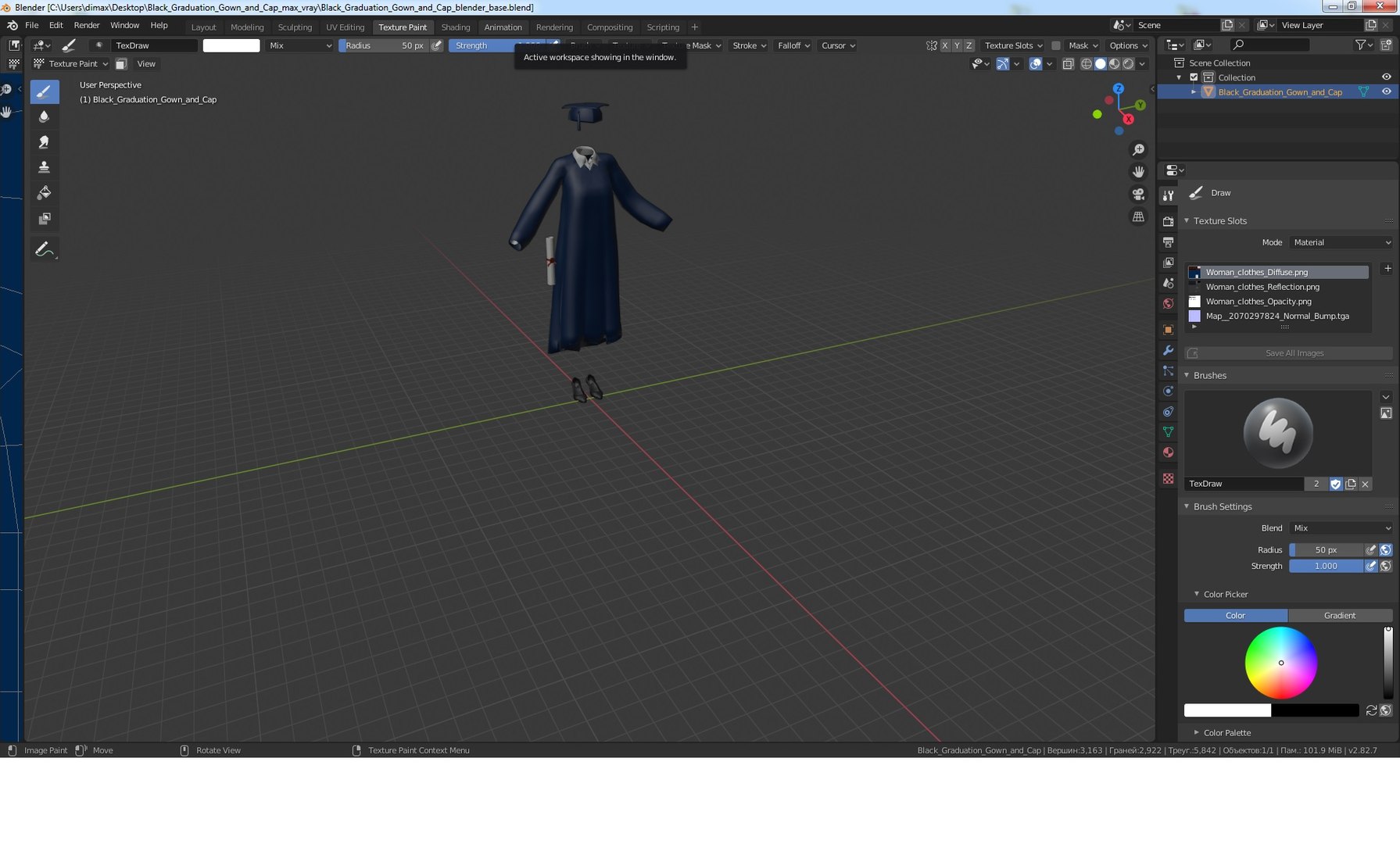Switch to the Shading workspace tab
1400x844 pixels.
point(456,27)
